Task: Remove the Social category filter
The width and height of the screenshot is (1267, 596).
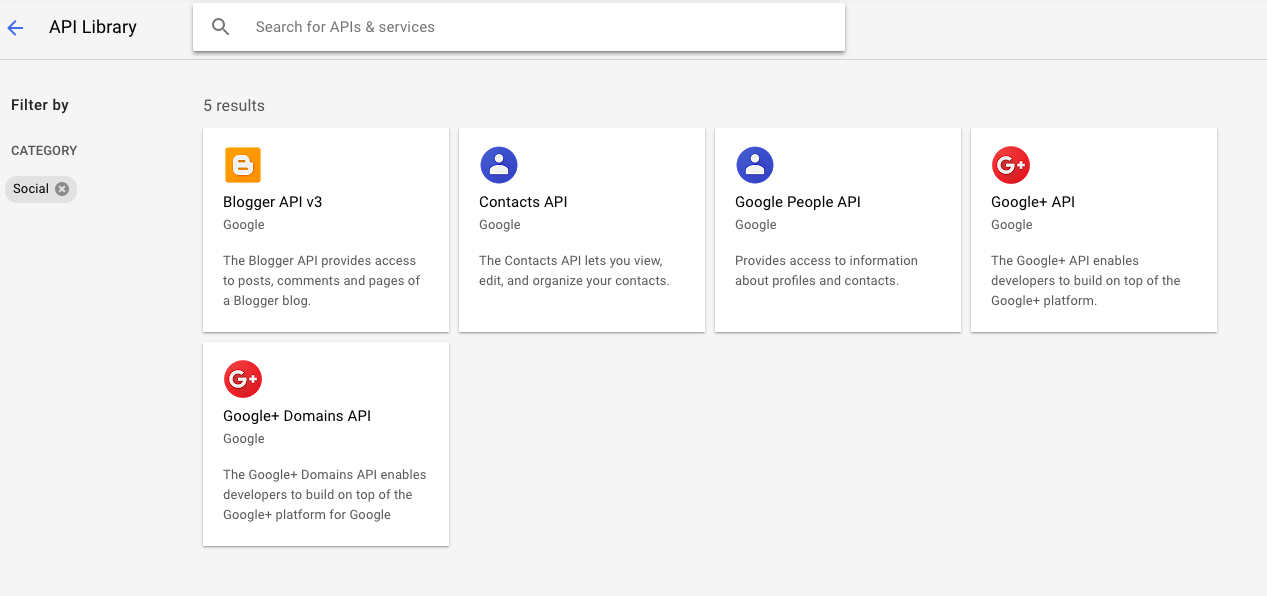Action: coord(62,189)
